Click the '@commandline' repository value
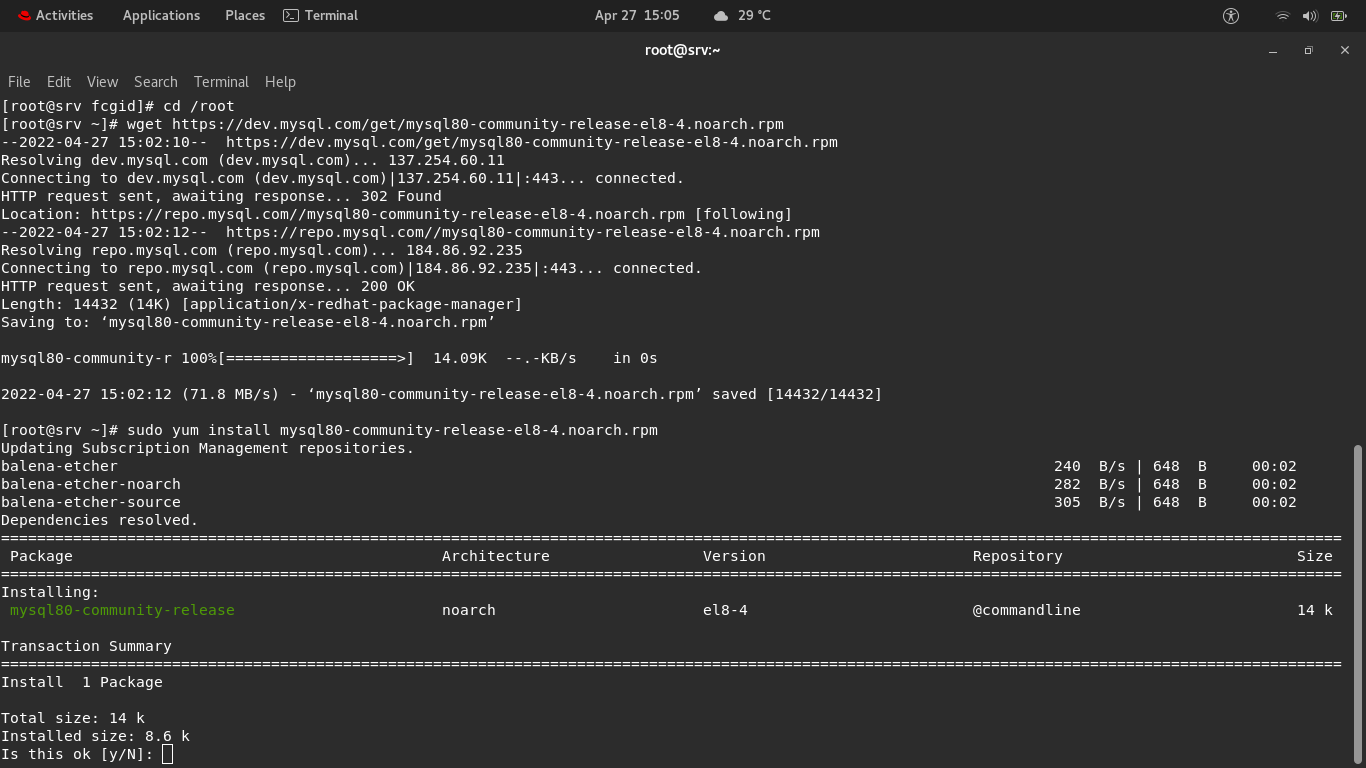The image size is (1366, 768). 1026,610
